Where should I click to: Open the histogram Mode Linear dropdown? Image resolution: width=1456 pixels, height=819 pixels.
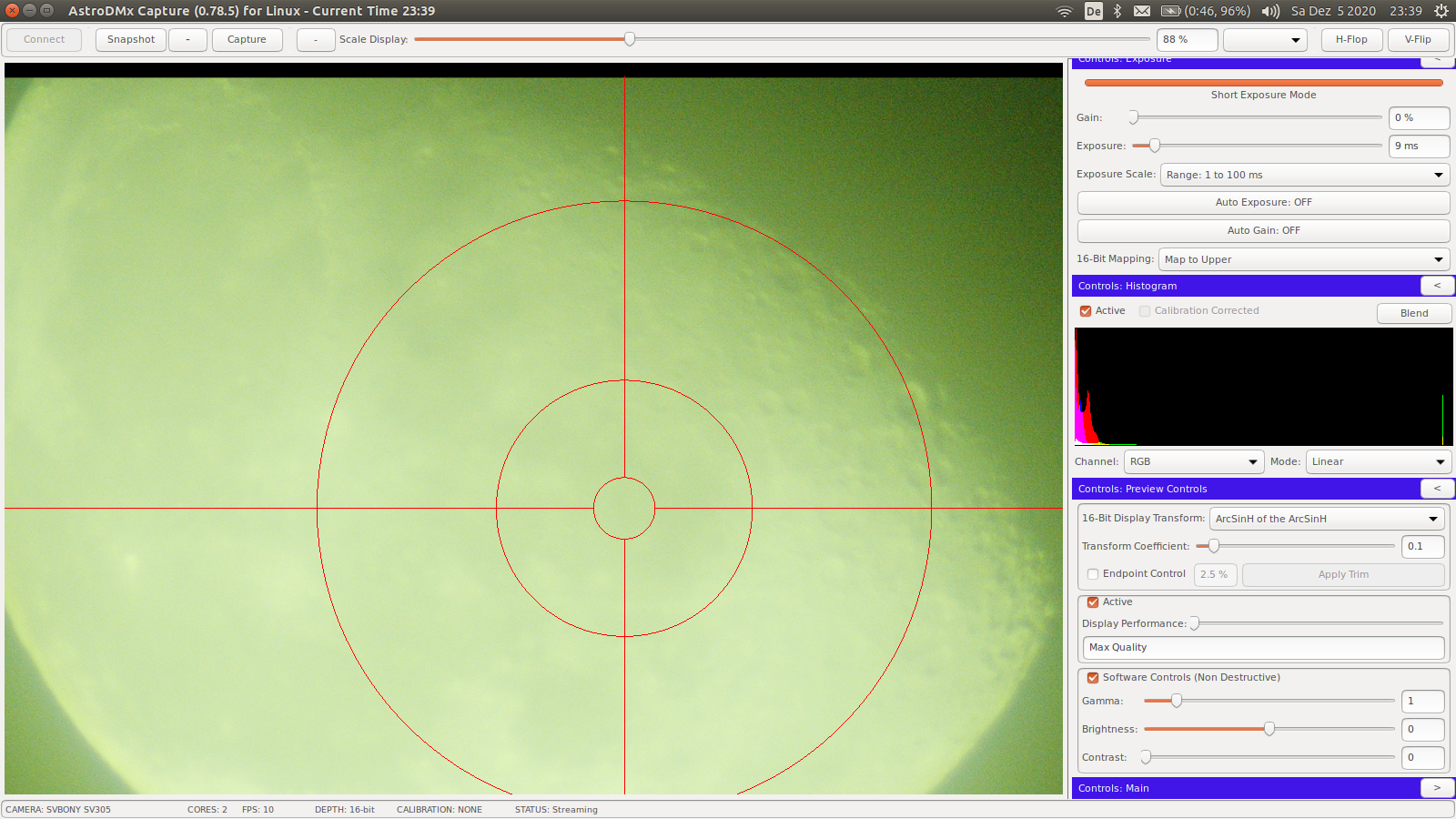click(x=1378, y=462)
